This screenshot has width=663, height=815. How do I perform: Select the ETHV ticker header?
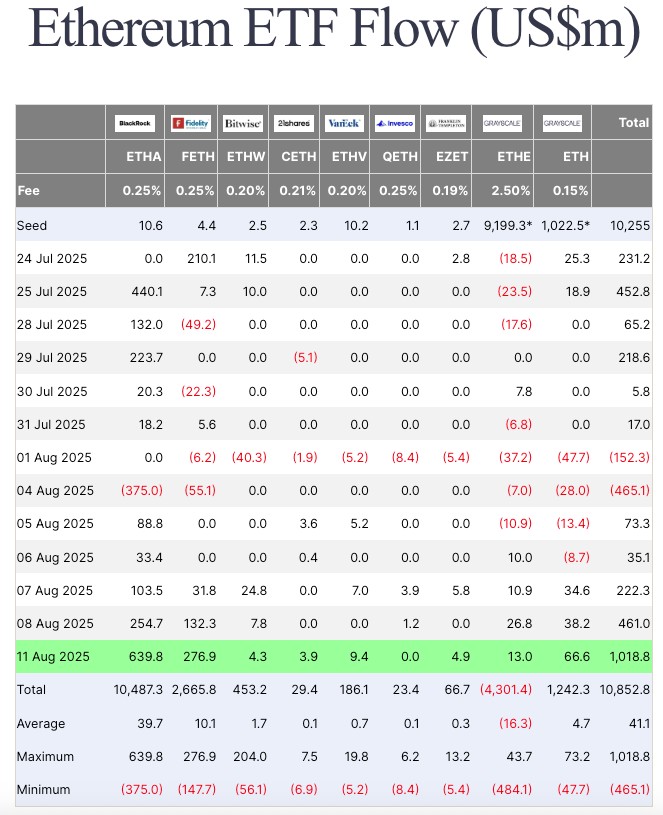point(349,156)
